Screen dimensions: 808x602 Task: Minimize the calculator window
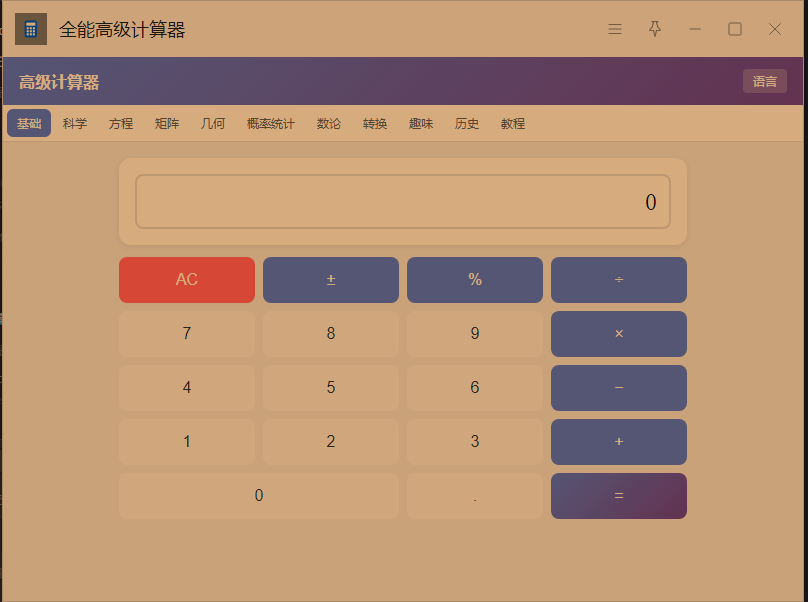[x=695, y=29]
